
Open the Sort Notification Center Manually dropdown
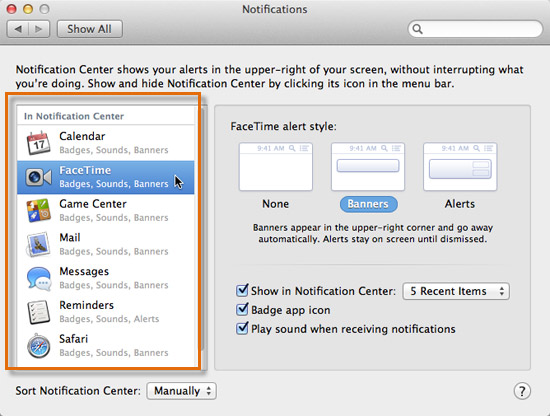click(182, 391)
